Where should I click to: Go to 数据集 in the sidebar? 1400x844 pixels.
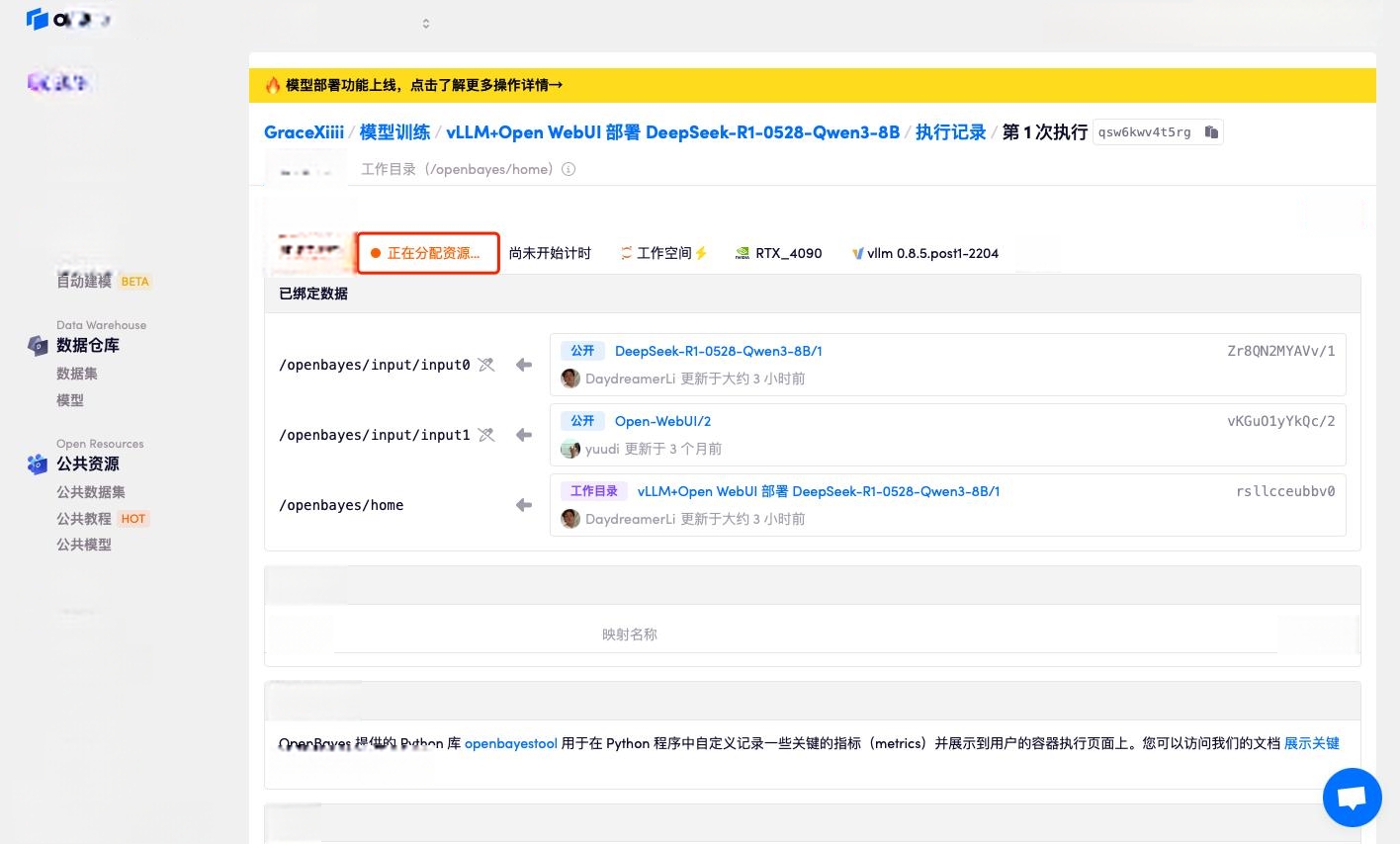[77, 374]
